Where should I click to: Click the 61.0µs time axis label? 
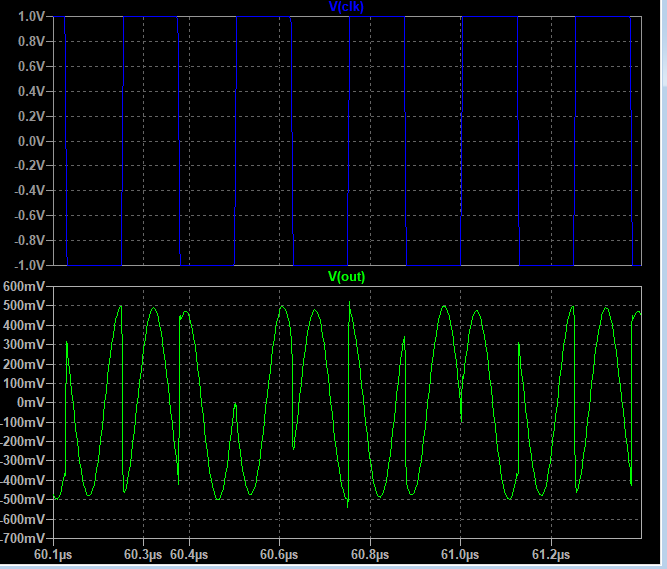coord(459,554)
